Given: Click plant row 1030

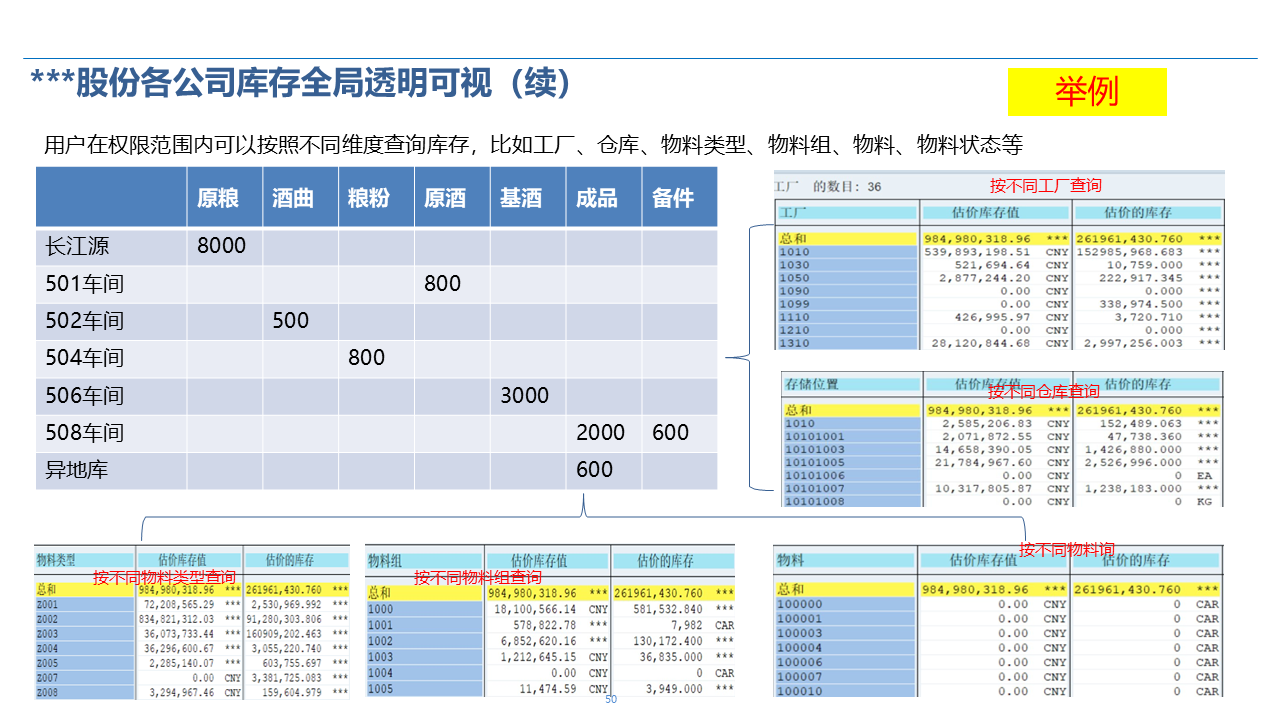Looking at the screenshot, I should pos(847,265).
